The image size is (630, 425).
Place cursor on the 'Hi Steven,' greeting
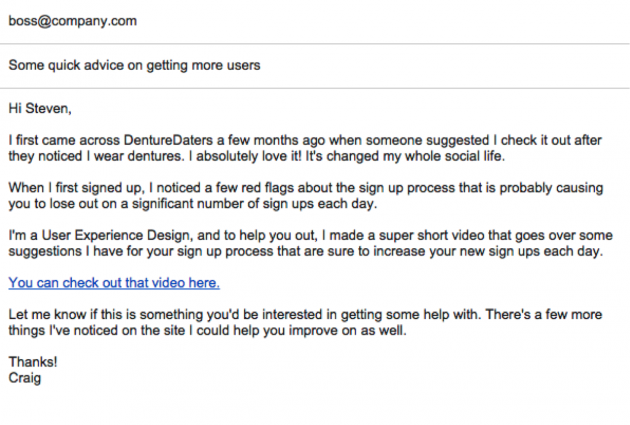pyautogui.click(x=40, y=108)
